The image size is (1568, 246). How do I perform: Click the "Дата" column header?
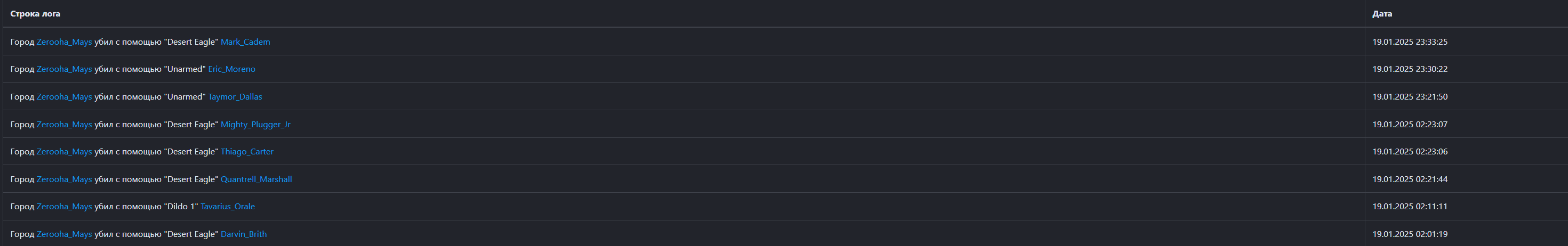1382,13
